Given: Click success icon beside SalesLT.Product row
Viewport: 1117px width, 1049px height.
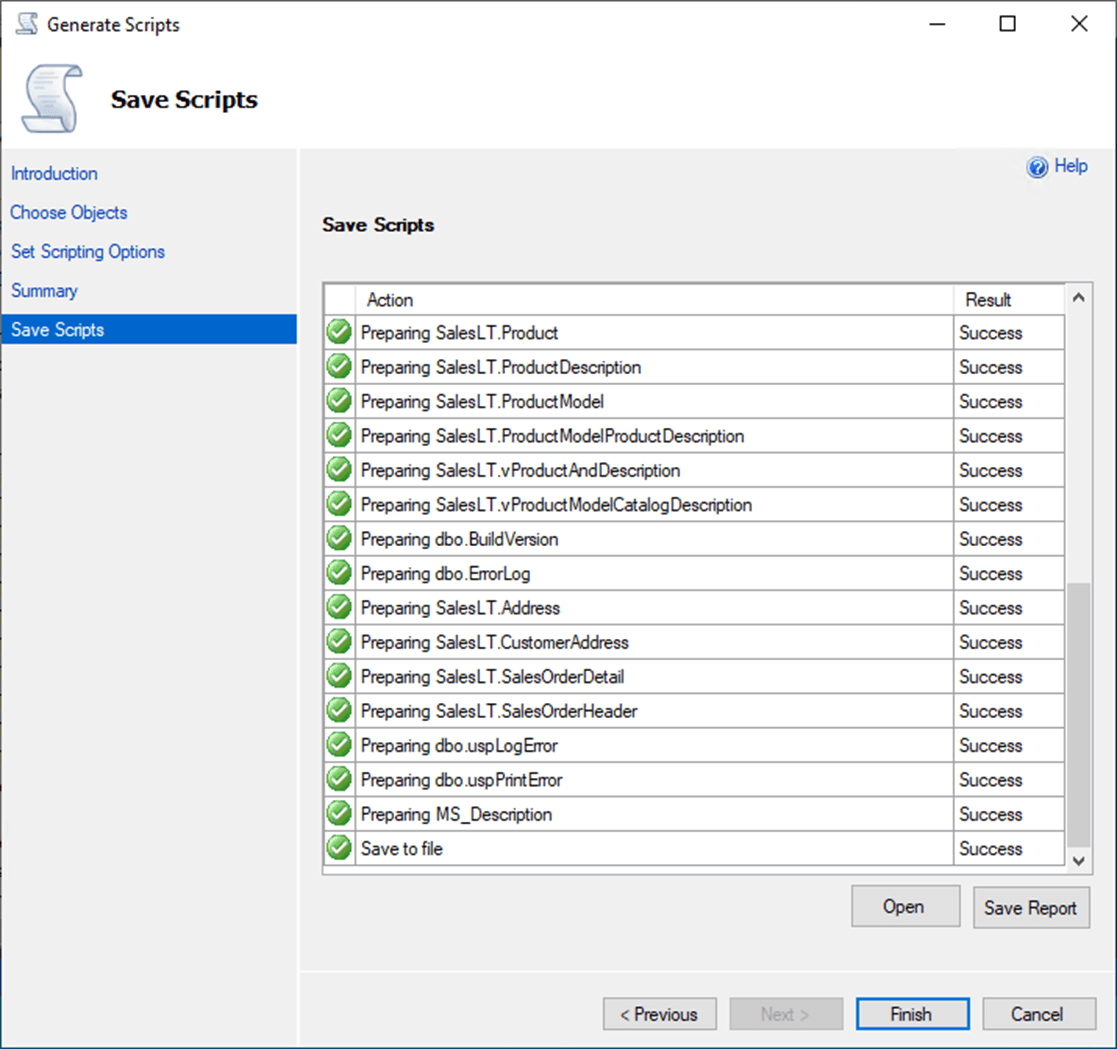Looking at the screenshot, I should (339, 332).
